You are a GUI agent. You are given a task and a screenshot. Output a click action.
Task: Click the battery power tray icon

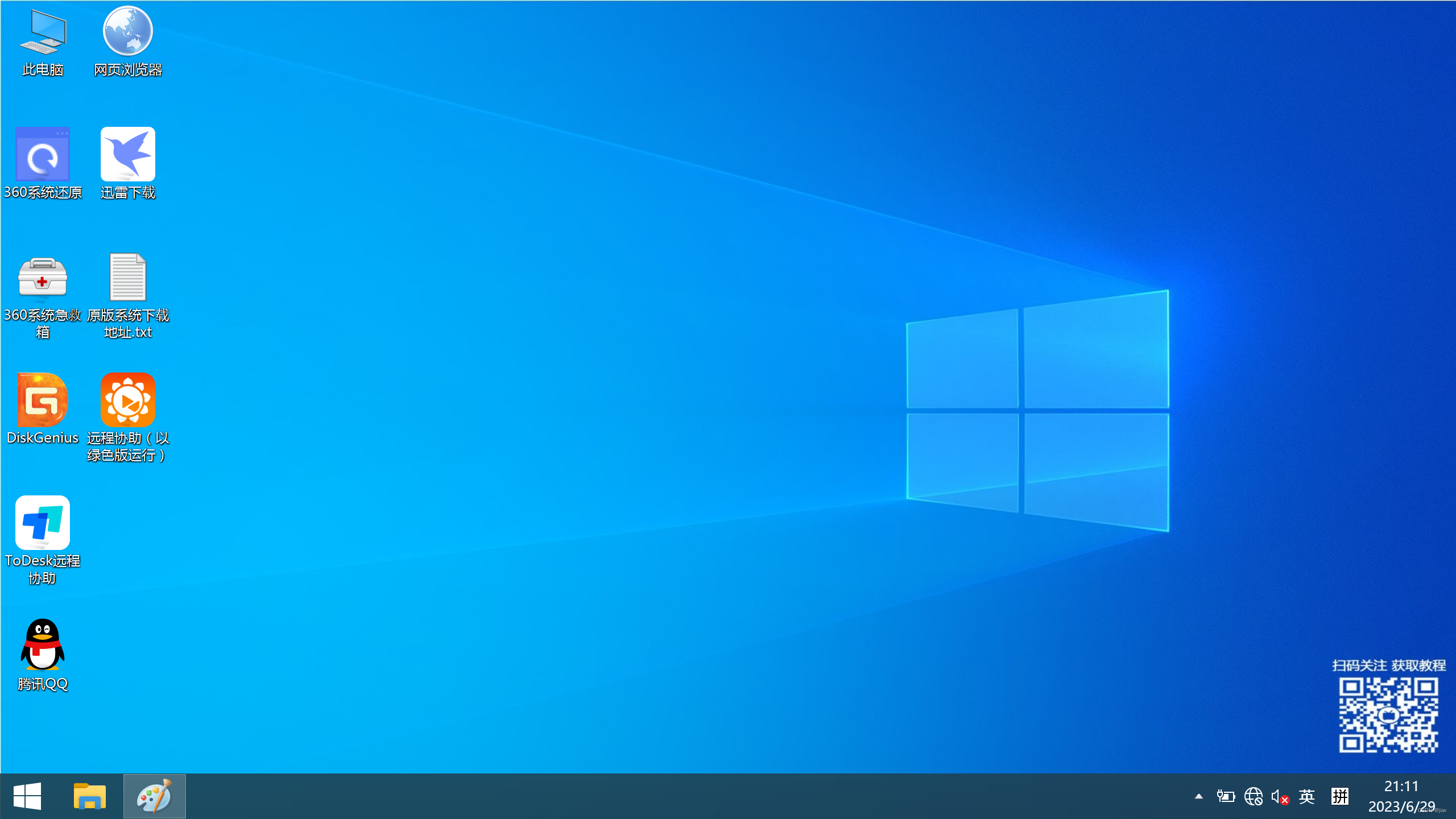pyautogui.click(x=1225, y=796)
